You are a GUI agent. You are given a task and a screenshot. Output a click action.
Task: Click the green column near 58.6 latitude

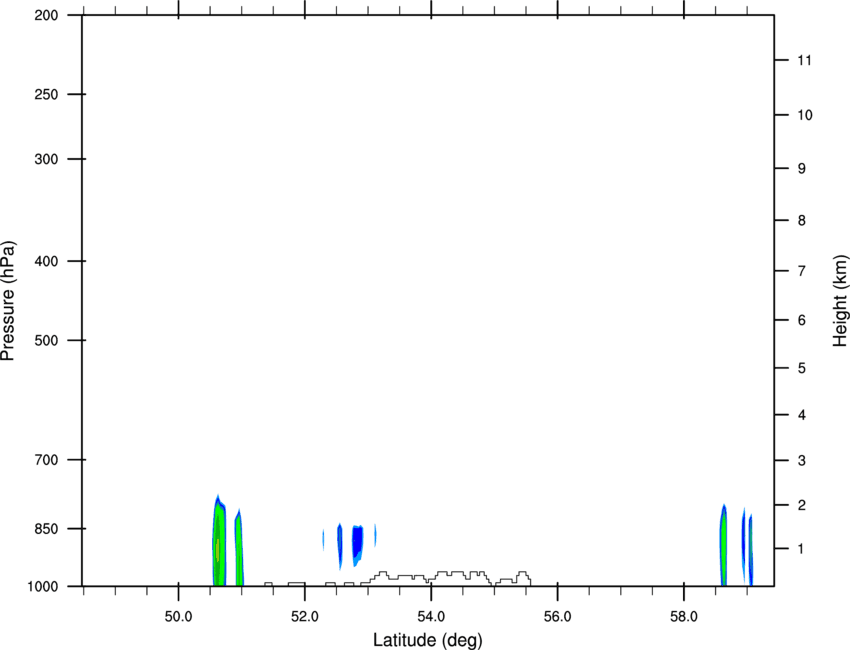(724, 545)
